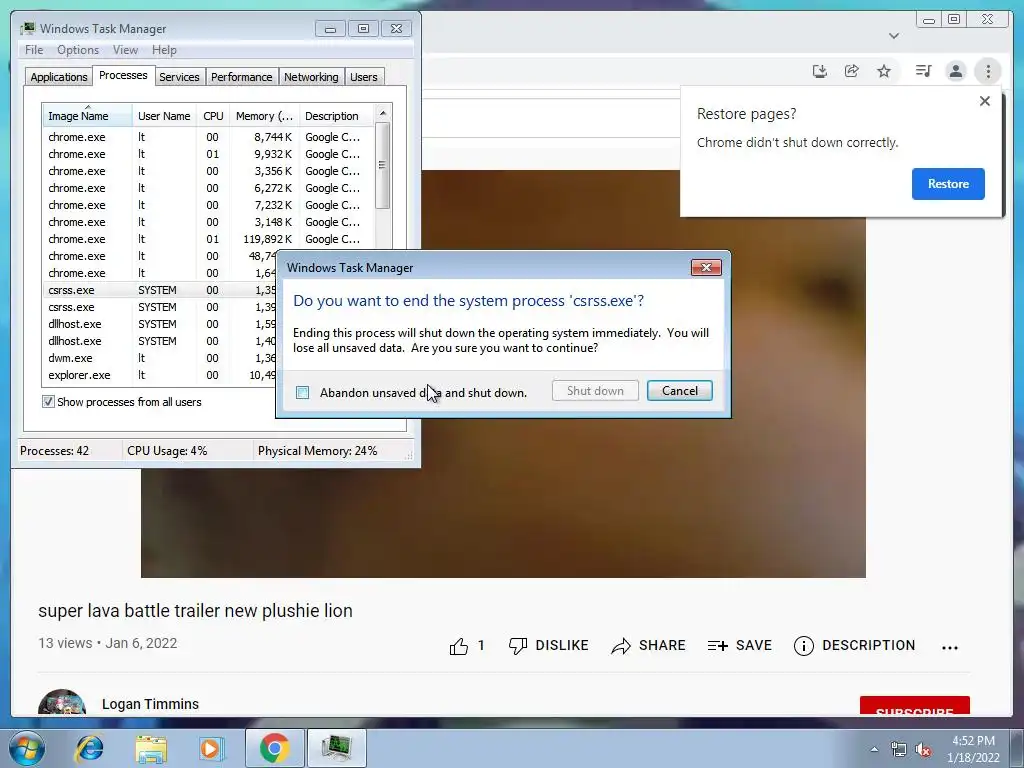The image size is (1024, 768).
Task: Click SAVE to playlist button
Action: click(x=739, y=646)
